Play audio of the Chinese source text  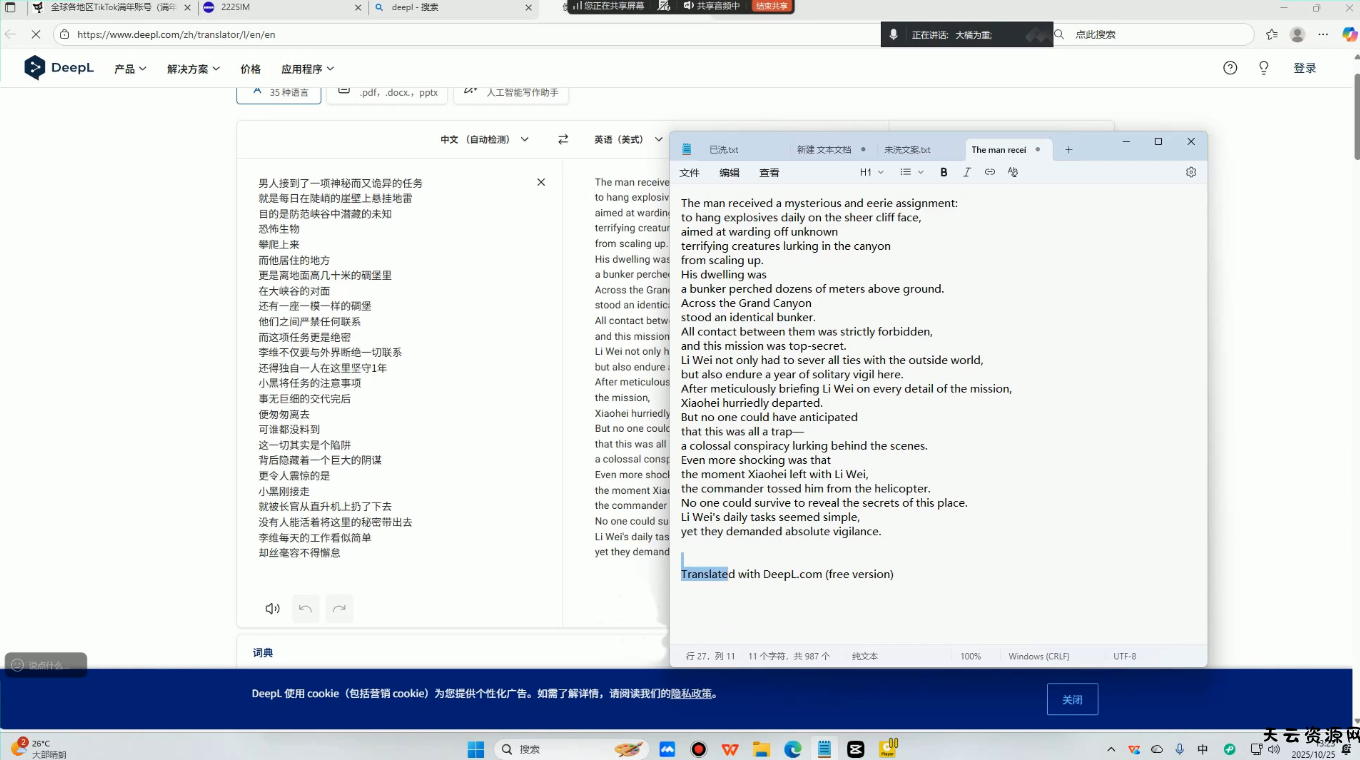pyautogui.click(x=272, y=608)
